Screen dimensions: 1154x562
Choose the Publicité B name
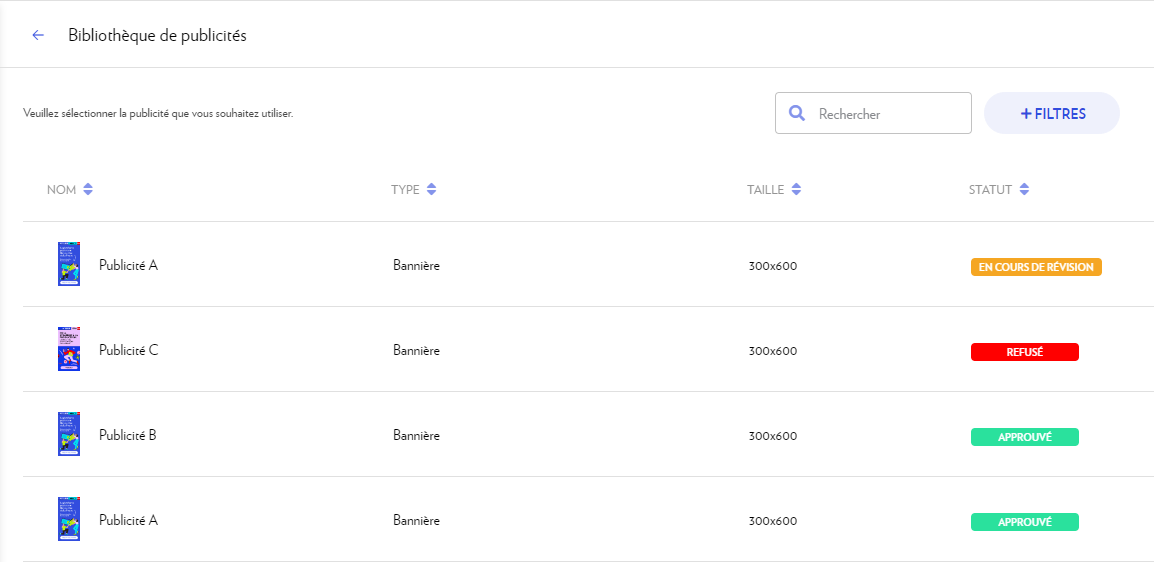click(x=127, y=435)
